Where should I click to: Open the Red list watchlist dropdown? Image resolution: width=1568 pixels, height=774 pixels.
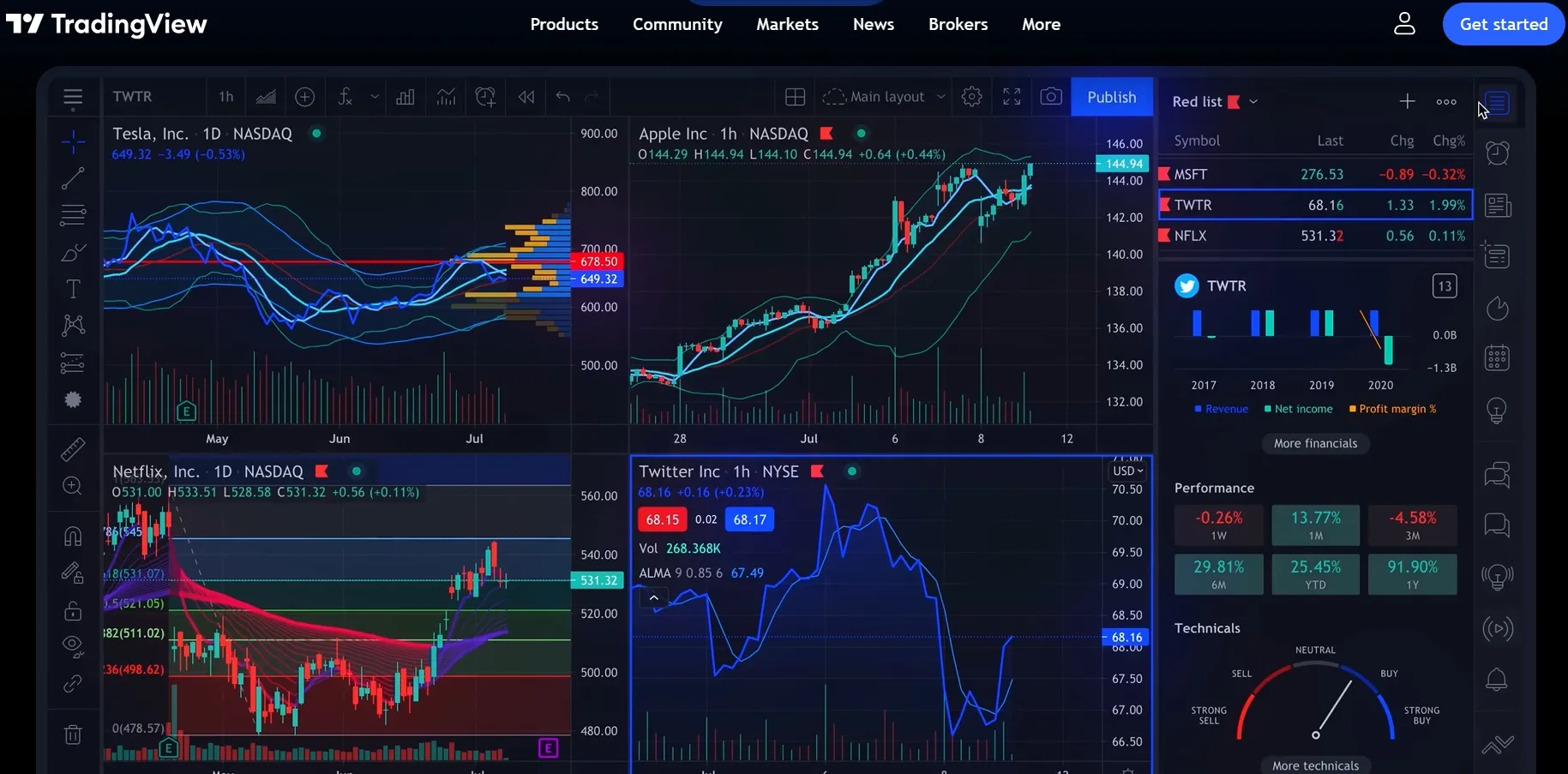point(1215,101)
